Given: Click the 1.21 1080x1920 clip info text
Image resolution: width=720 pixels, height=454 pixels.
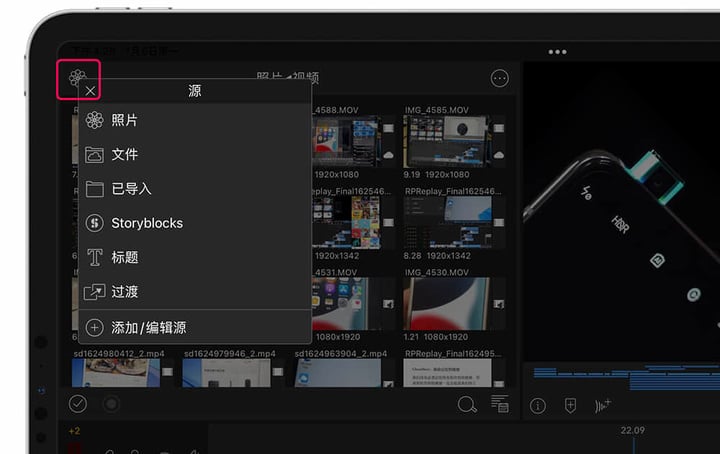Looking at the screenshot, I should point(436,337).
